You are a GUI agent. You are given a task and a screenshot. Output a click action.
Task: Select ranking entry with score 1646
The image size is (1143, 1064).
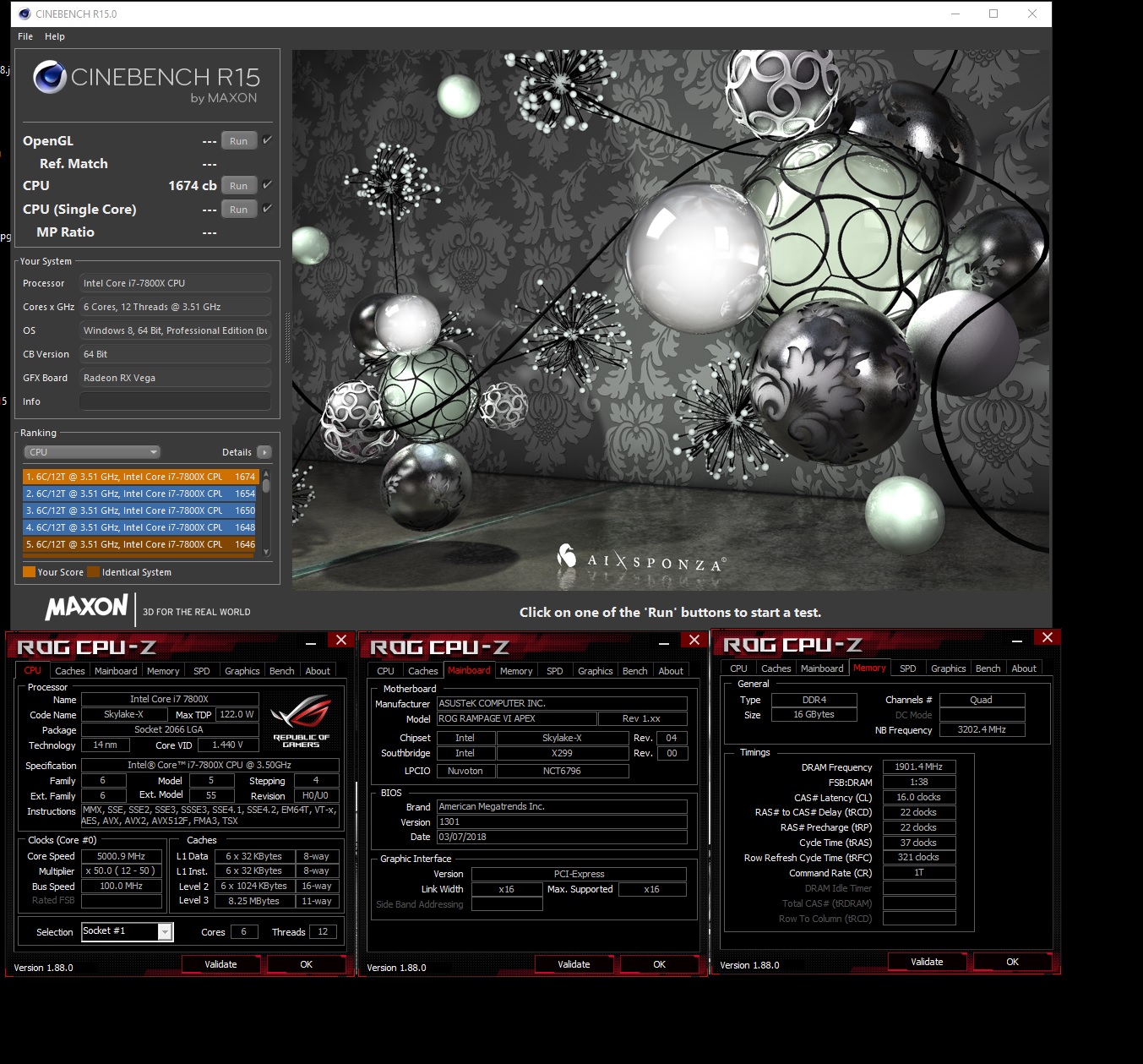140,544
